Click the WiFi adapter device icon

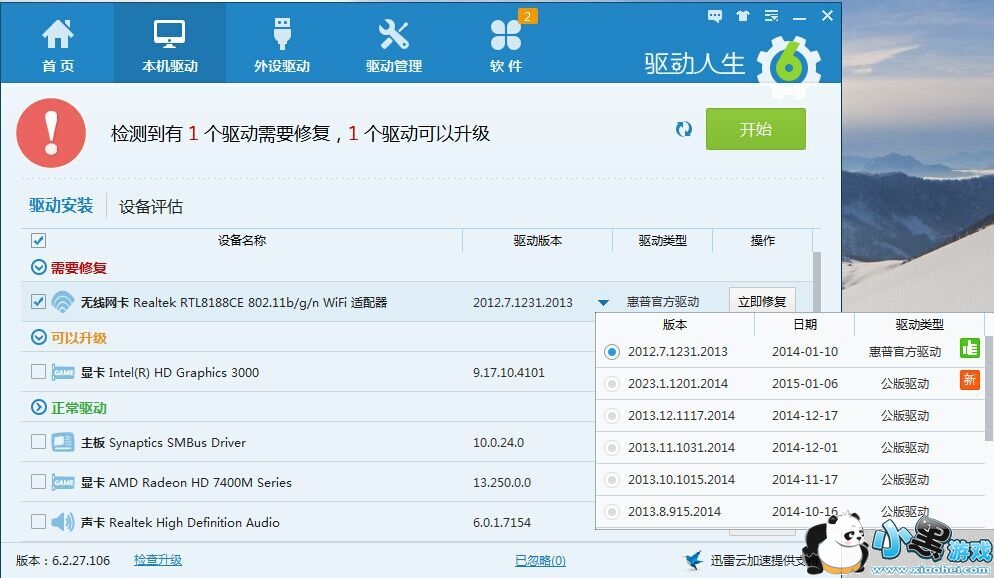tap(63, 302)
